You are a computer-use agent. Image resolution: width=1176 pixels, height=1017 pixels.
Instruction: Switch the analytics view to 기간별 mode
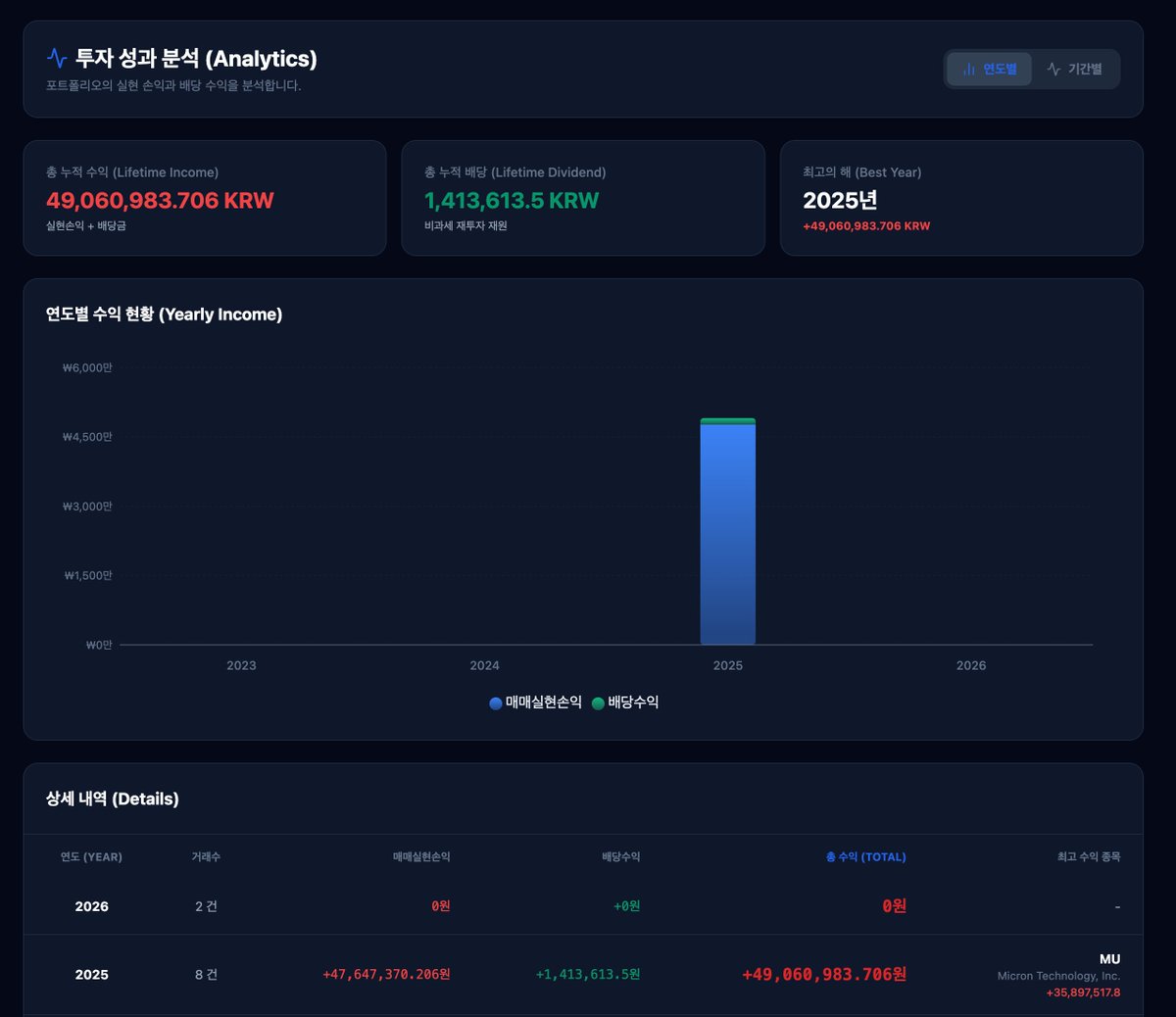click(1076, 69)
